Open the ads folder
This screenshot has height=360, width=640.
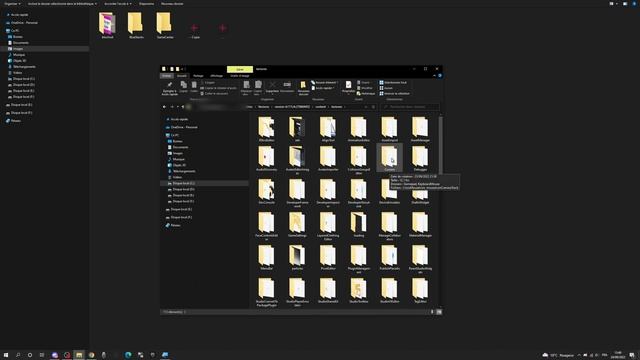point(297,129)
